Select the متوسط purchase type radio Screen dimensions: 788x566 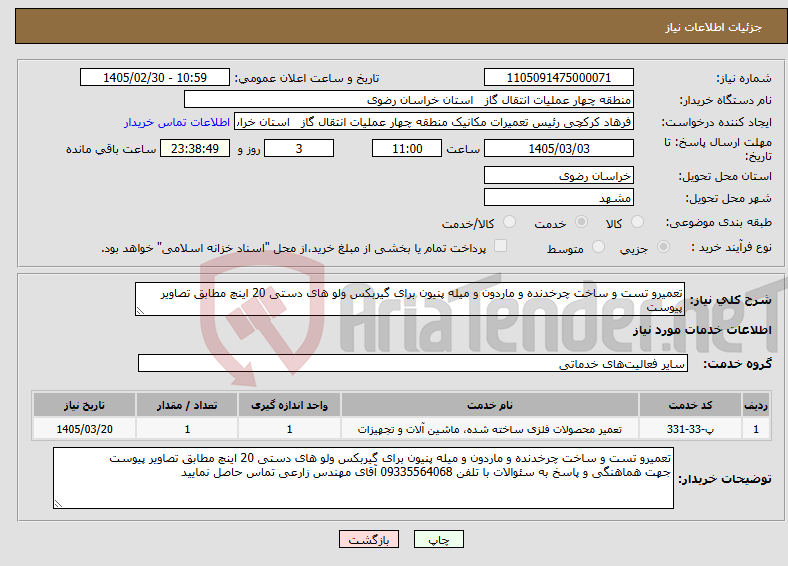click(x=598, y=247)
